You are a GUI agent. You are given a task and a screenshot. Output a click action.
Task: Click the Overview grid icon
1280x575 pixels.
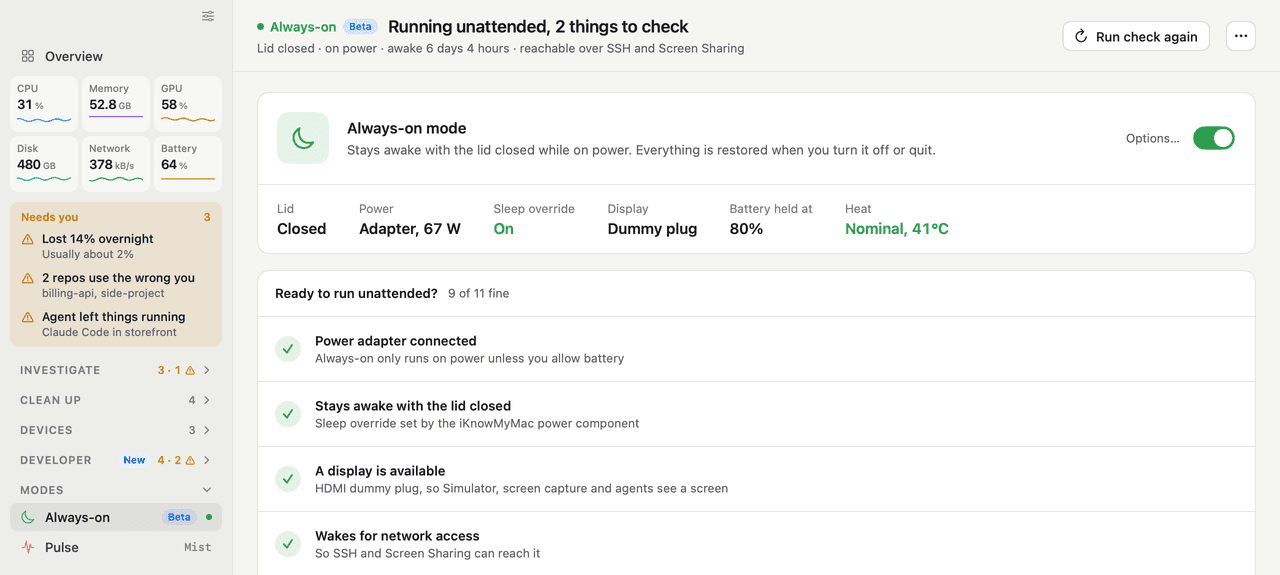(x=28, y=56)
